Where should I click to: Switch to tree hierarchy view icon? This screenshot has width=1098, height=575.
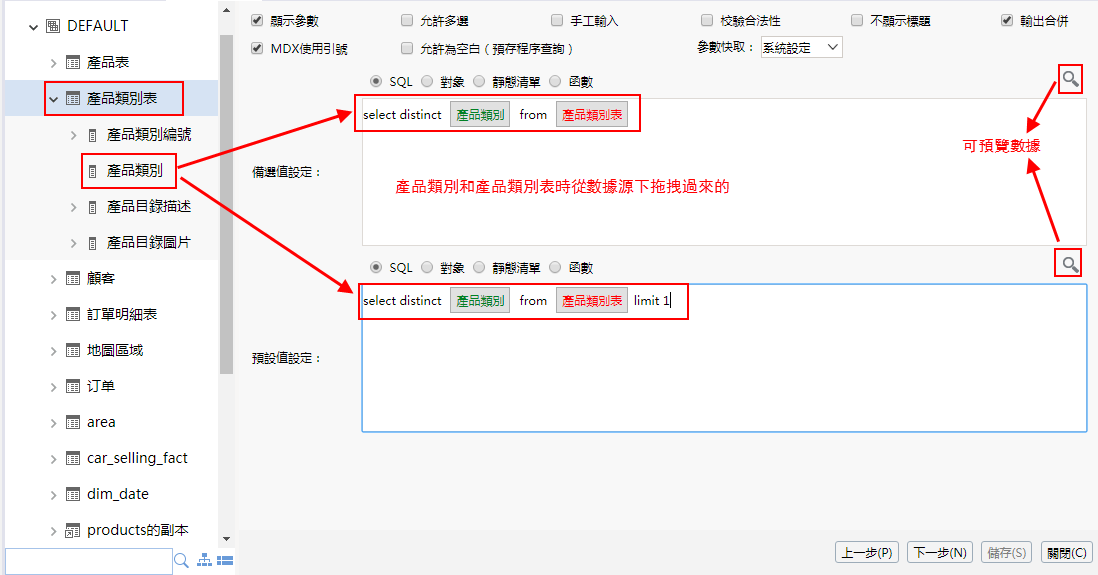[x=204, y=561]
